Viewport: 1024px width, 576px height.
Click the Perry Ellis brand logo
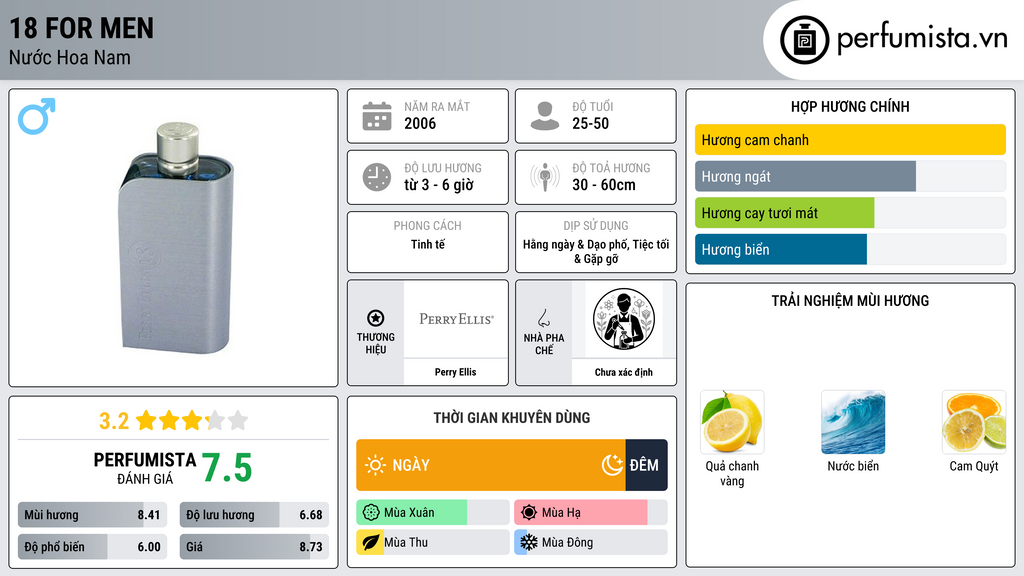click(456, 319)
